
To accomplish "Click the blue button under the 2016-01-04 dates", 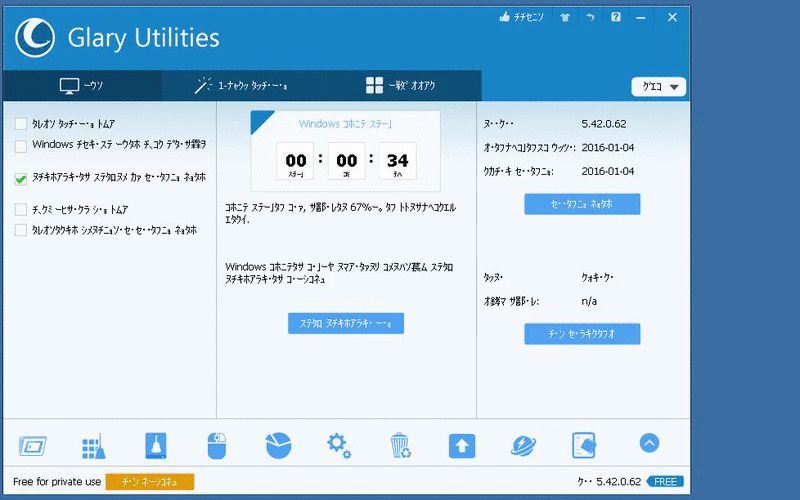I will pos(582,204).
